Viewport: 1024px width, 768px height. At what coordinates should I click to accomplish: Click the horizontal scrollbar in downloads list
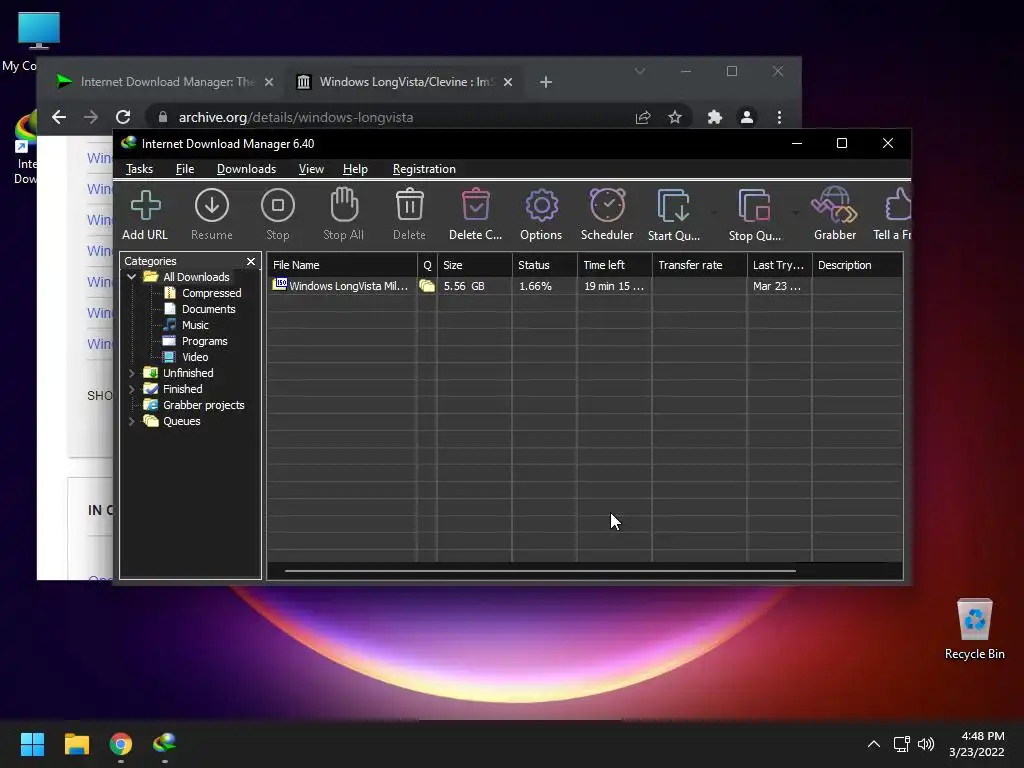coord(540,571)
